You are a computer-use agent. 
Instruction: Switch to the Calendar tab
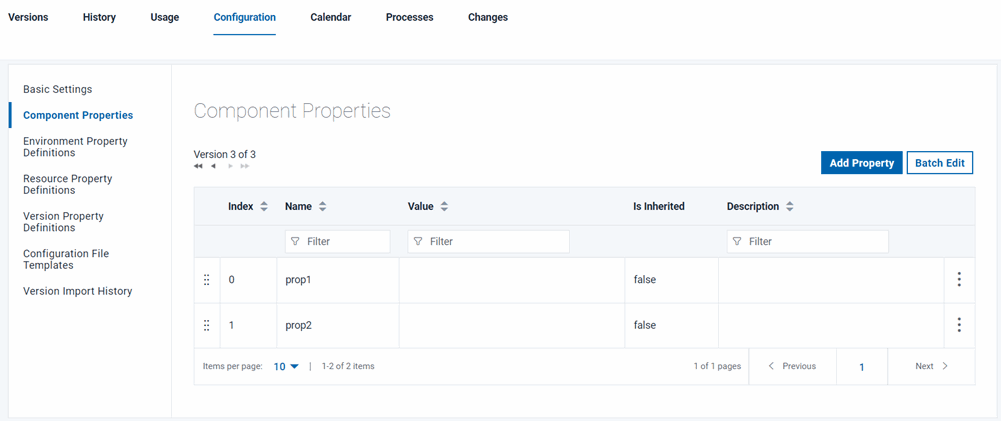click(x=330, y=17)
